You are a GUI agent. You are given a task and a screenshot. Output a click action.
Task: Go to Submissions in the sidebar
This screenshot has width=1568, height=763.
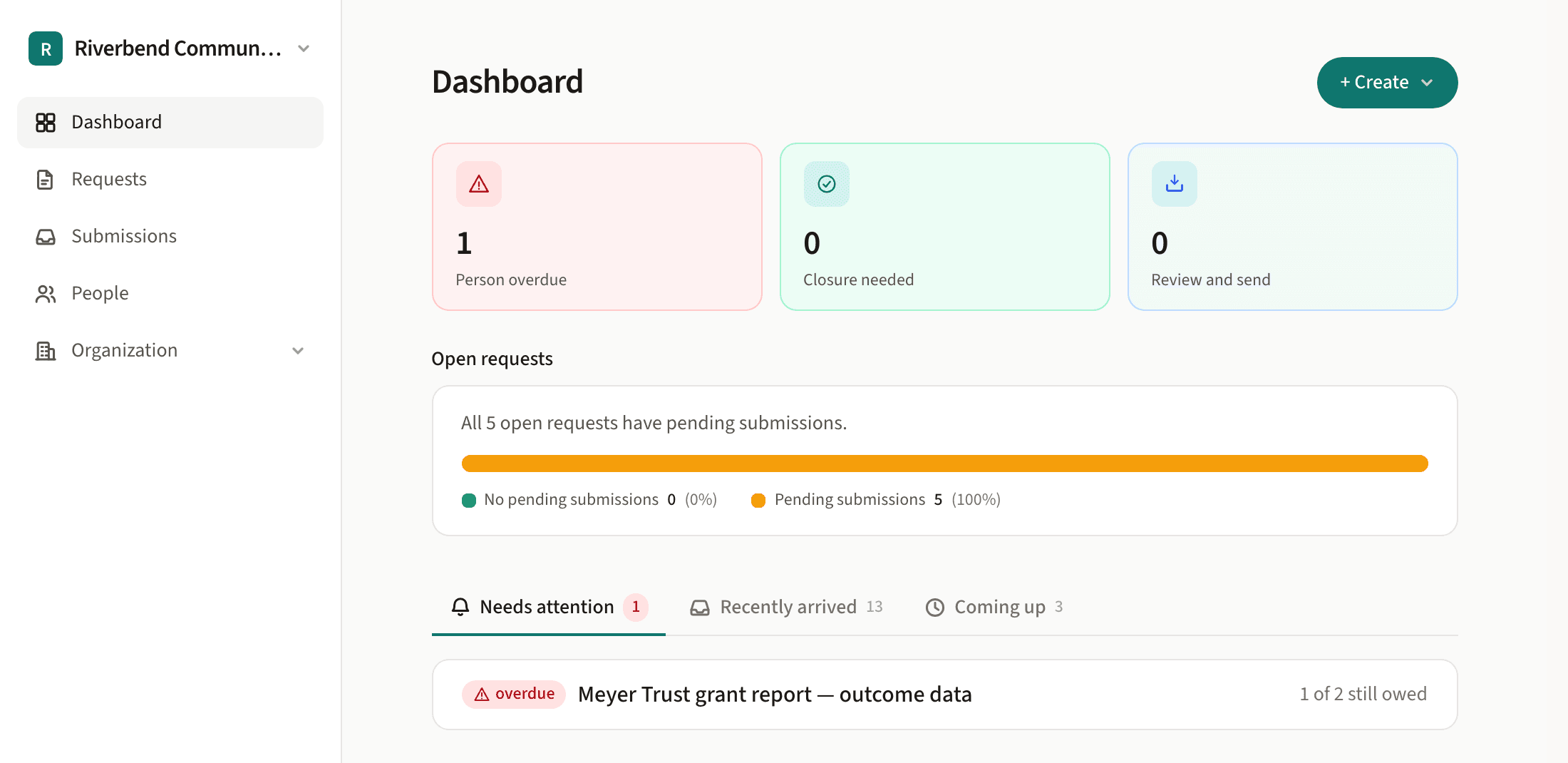click(170, 236)
